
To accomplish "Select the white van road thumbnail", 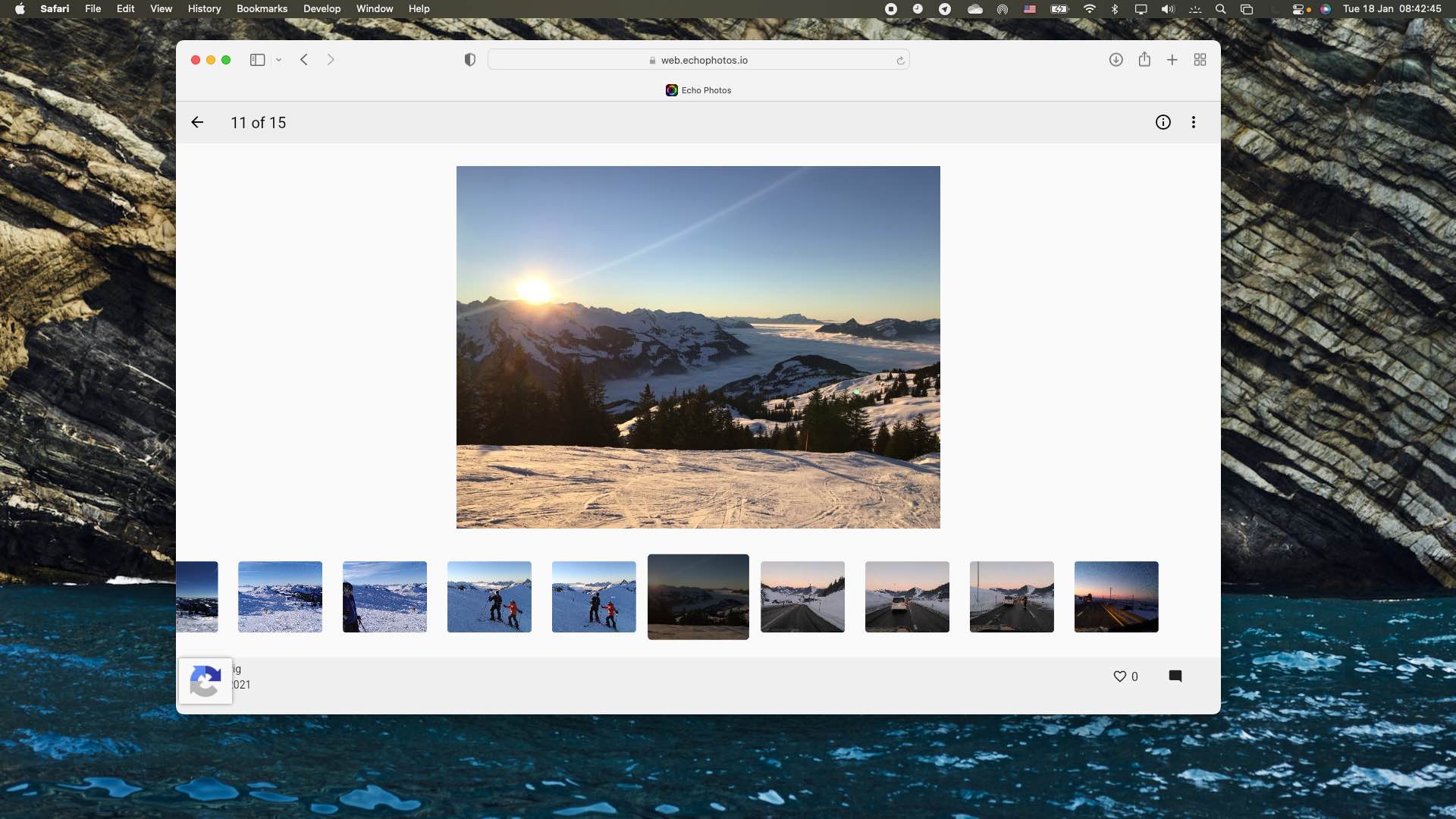I will coord(907,597).
